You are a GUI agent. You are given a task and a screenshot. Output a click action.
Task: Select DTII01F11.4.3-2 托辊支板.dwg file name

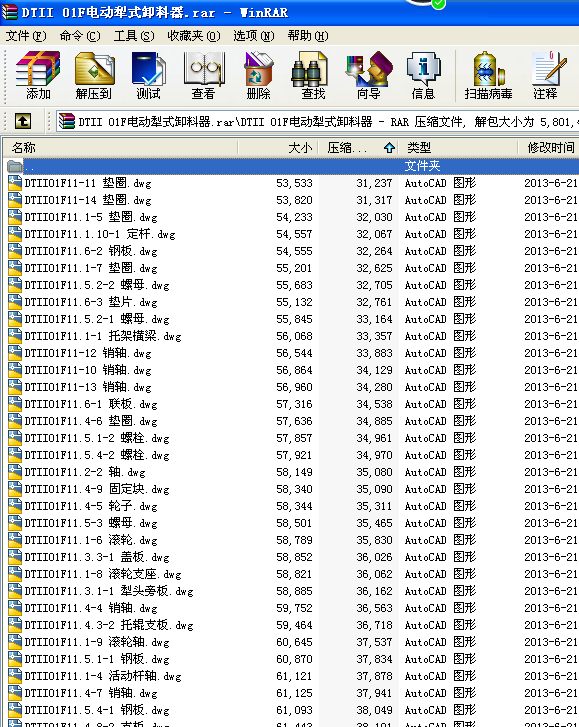(109, 625)
